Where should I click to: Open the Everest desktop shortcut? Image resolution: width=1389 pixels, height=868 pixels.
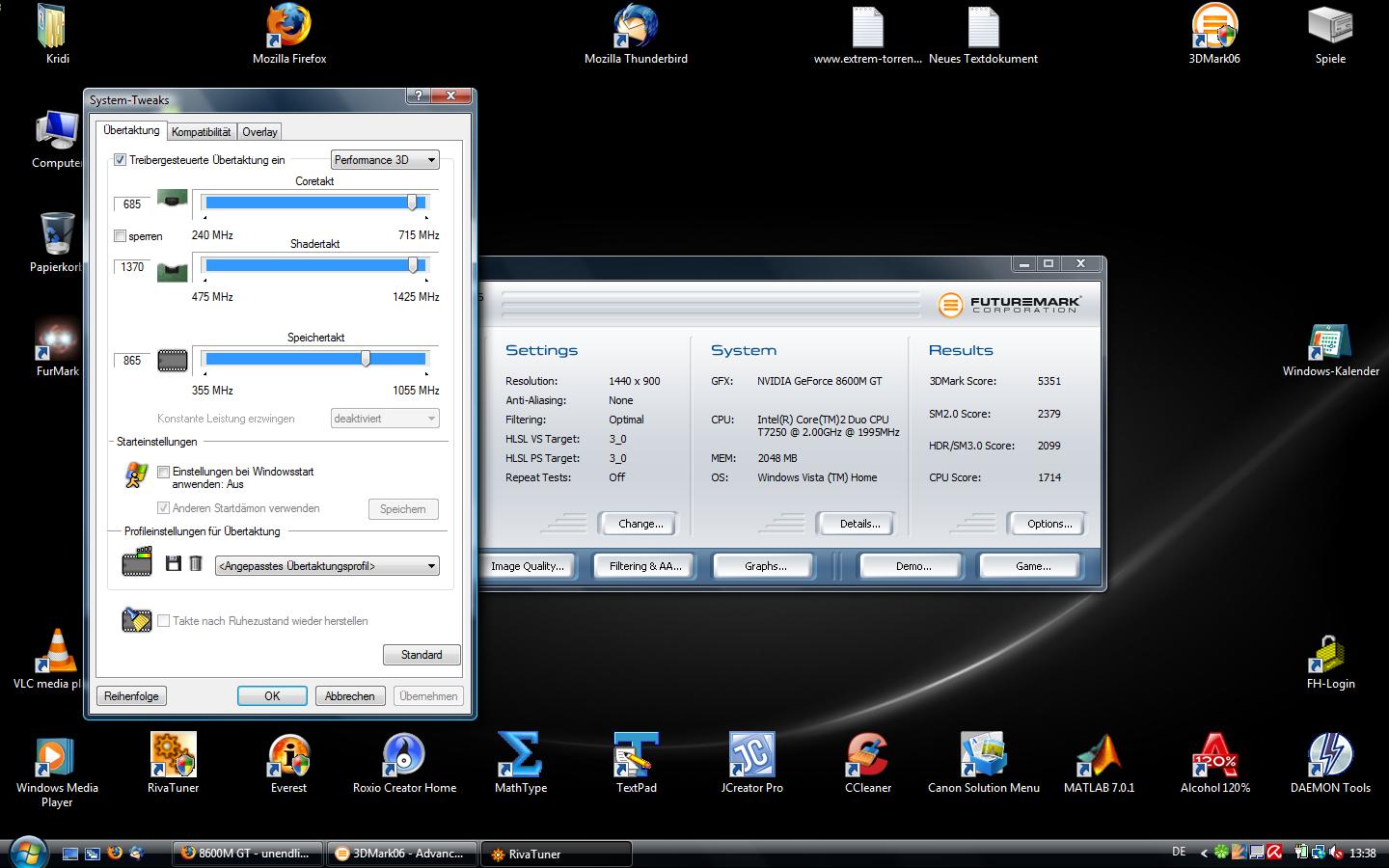pyautogui.click(x=289, y=762)
